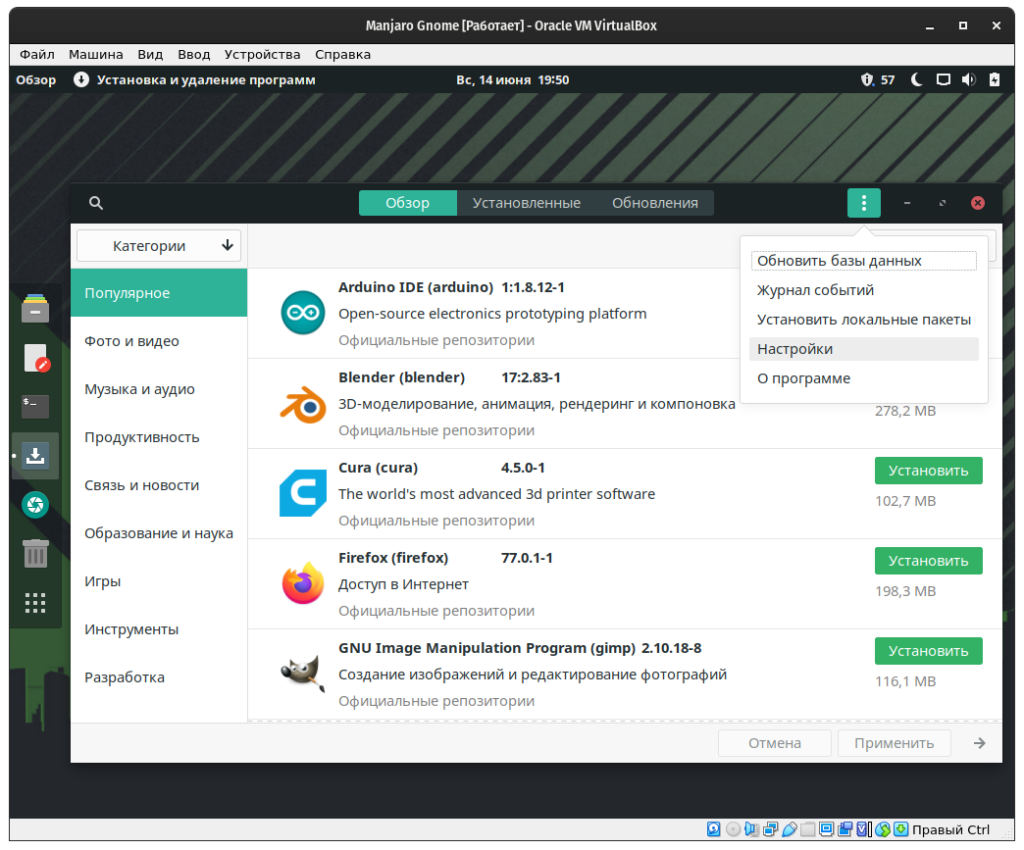
Task: Open the clock Вс, 14 июня 19:50
Action: pyautogui.click(x=512, y=80)
